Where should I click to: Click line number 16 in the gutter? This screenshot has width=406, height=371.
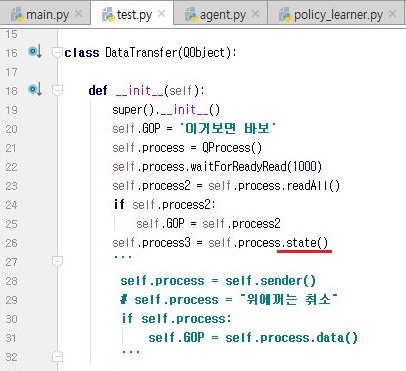tap(11, 53)
